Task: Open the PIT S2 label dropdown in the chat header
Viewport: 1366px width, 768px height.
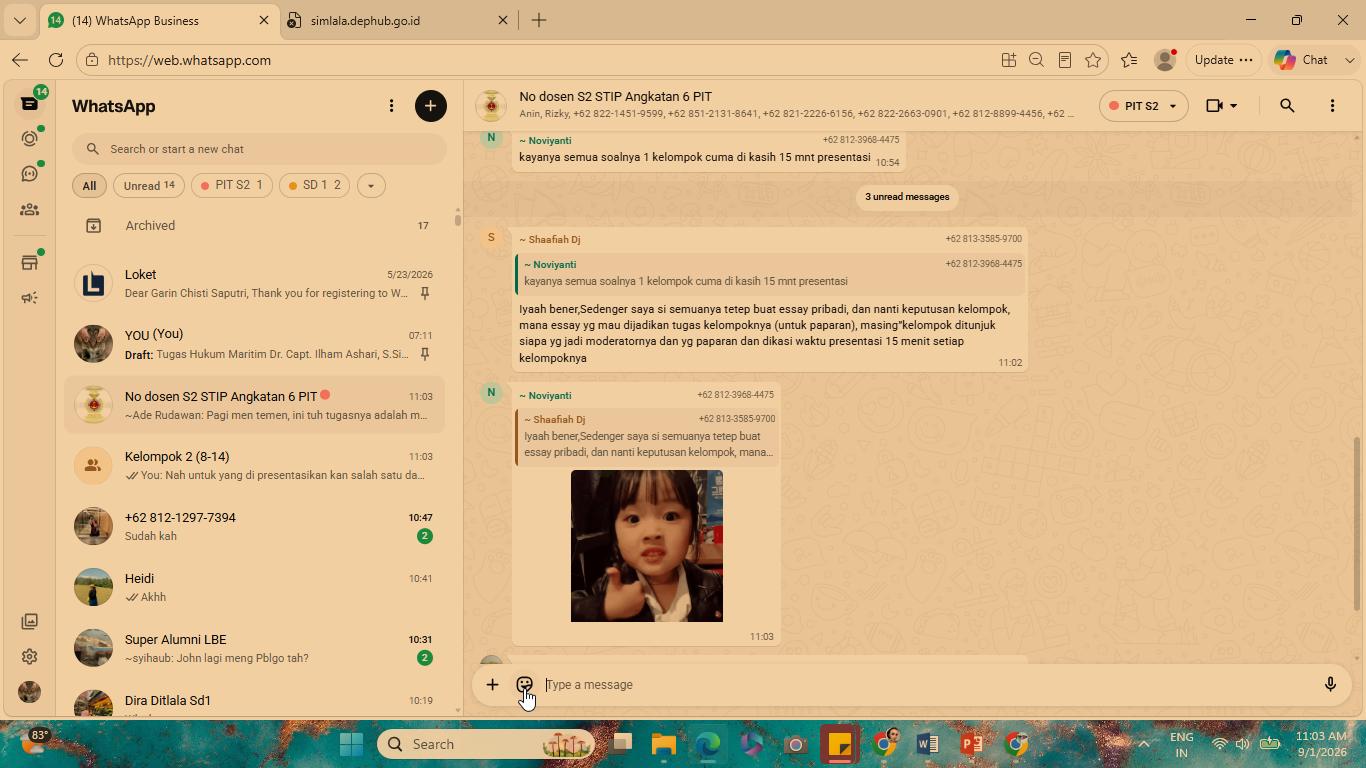Action: [1143, 106]
